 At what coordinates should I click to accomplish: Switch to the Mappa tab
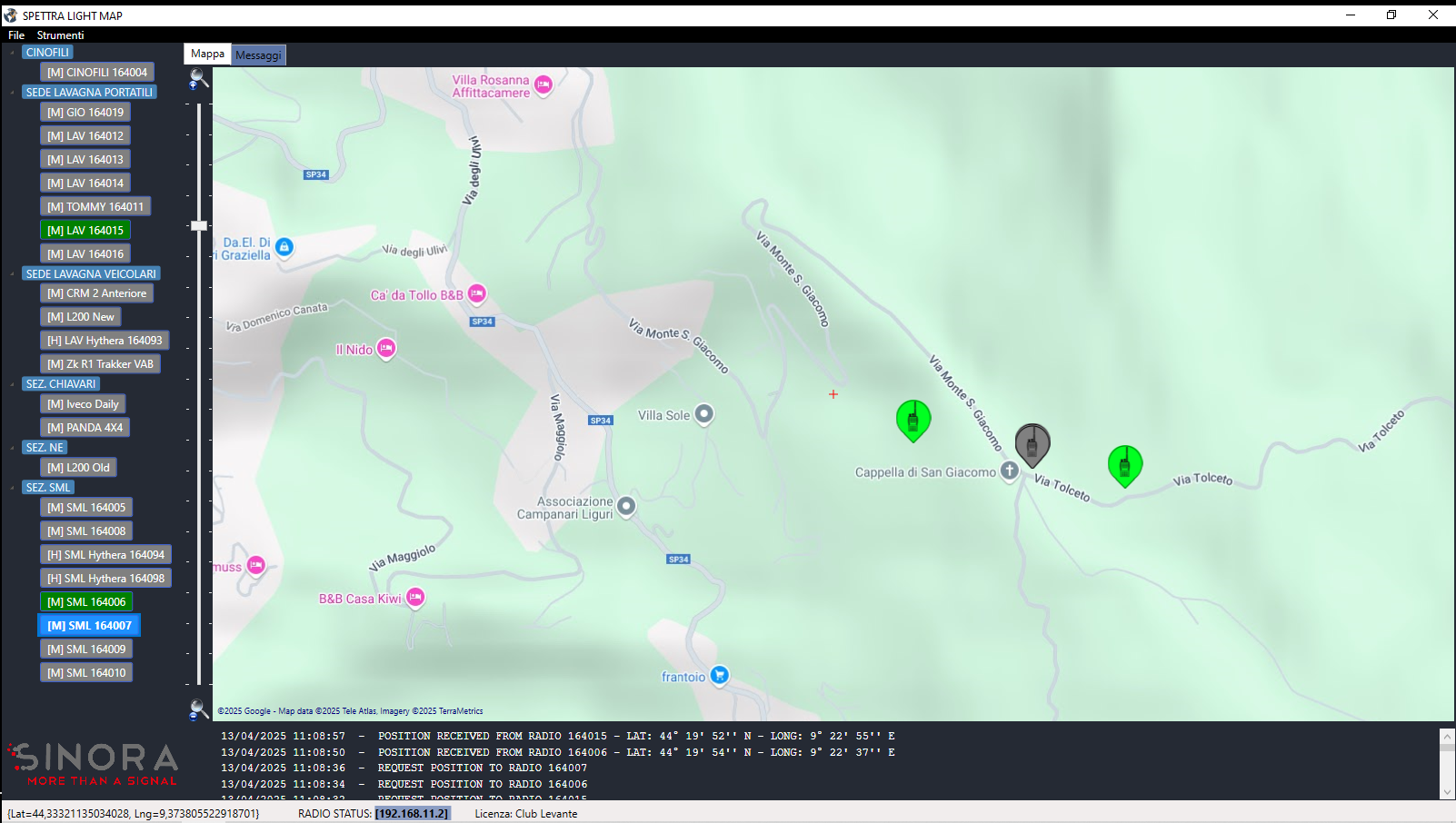tap(207, 54)
